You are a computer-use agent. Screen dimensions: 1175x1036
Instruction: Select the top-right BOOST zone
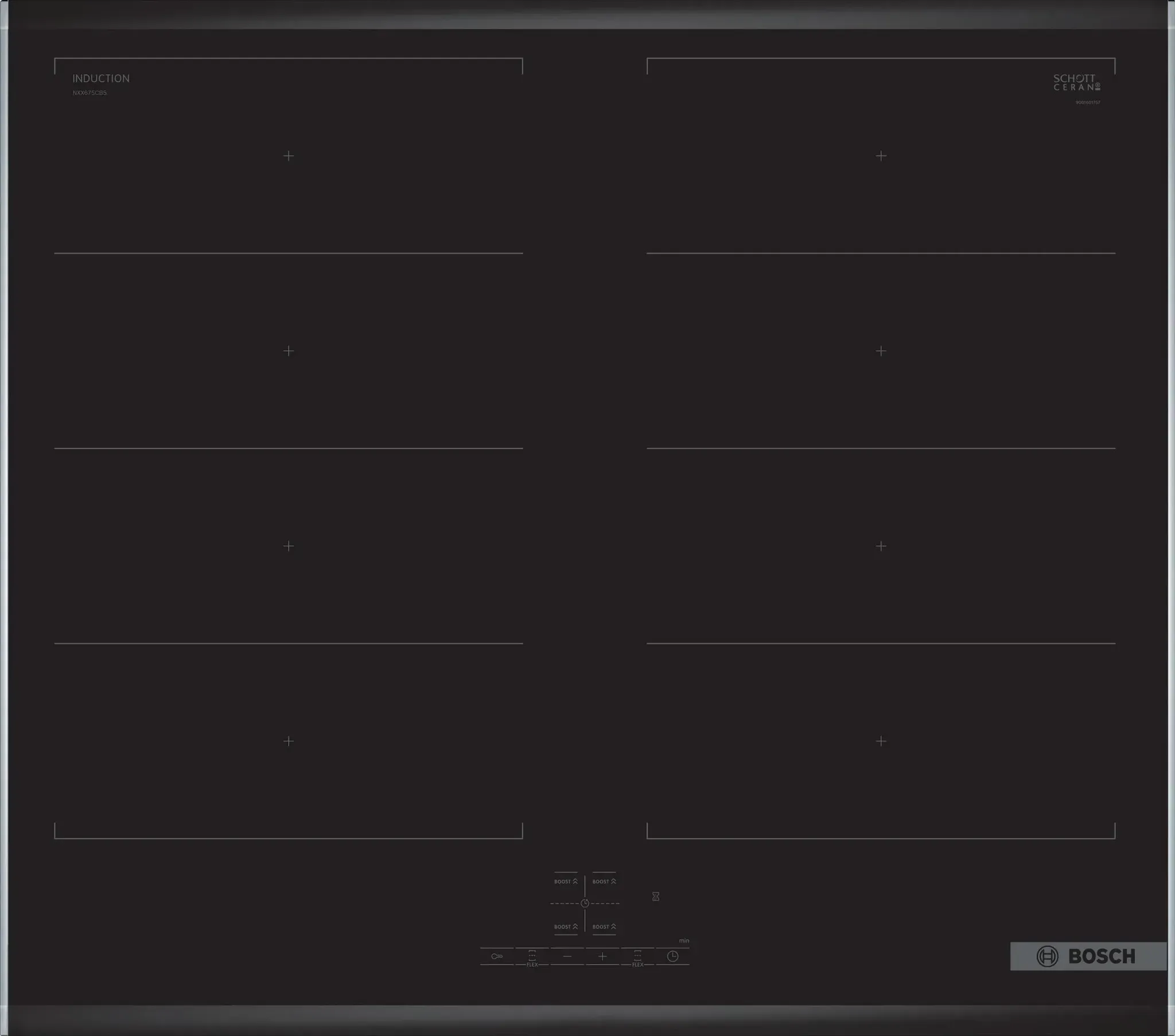(604, 881)
